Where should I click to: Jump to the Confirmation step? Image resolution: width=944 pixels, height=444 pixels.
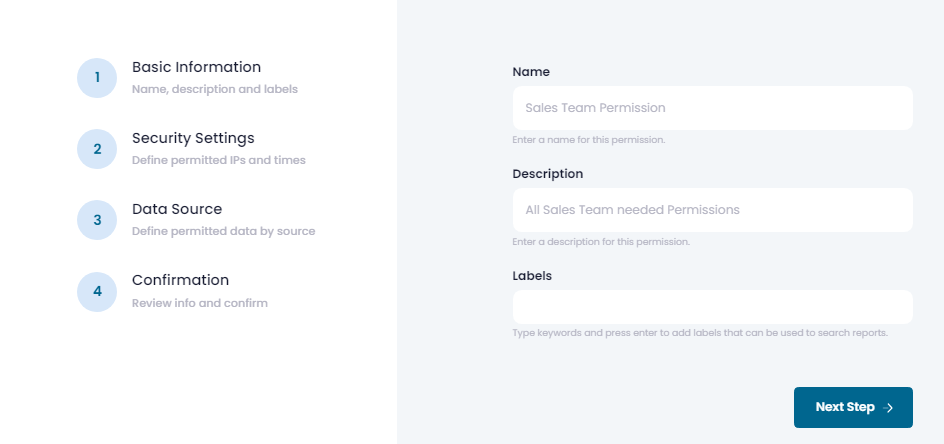[180, 280]
